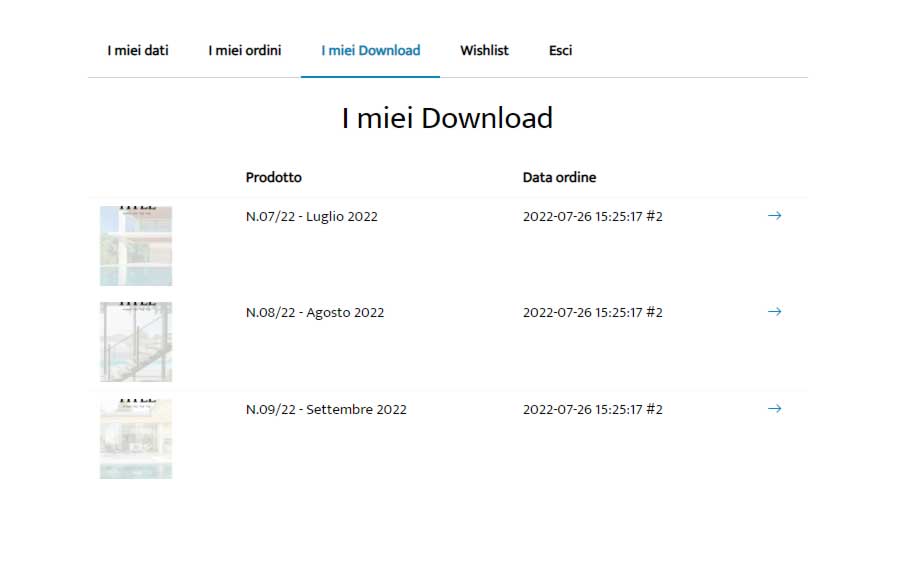
Task: Go to the Wishlist tab
Action: [484, 50]
